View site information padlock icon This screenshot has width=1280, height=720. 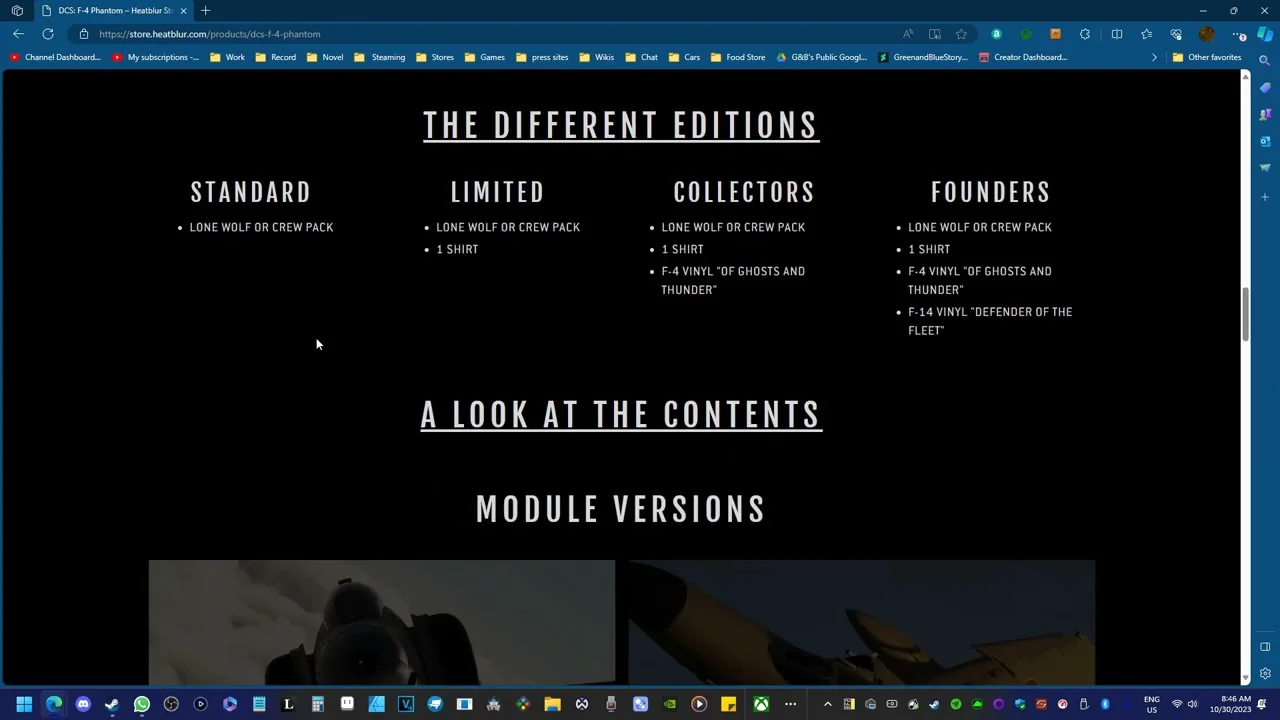(84, 34)
